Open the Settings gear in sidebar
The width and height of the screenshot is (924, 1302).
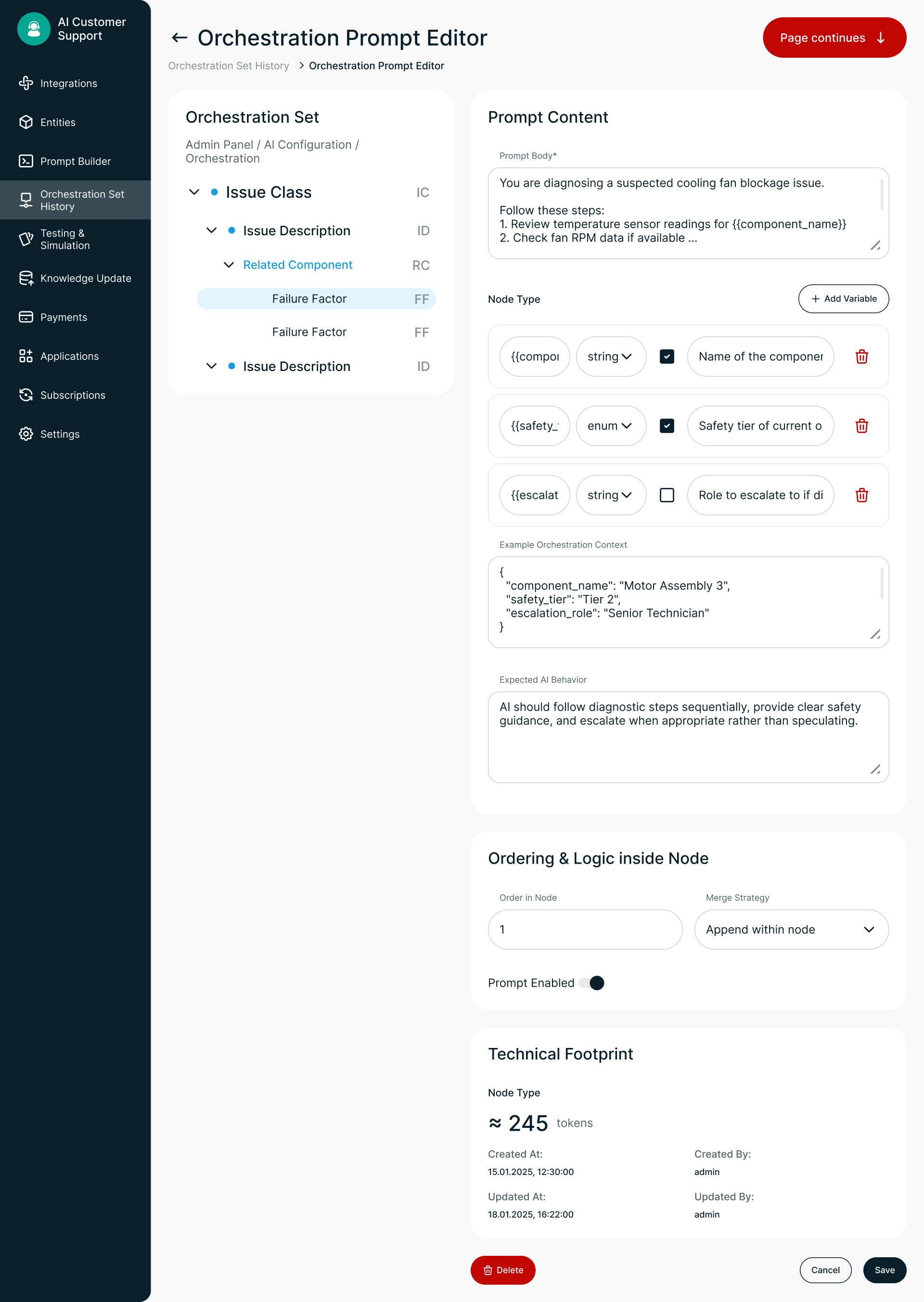(x=26, y=434)
